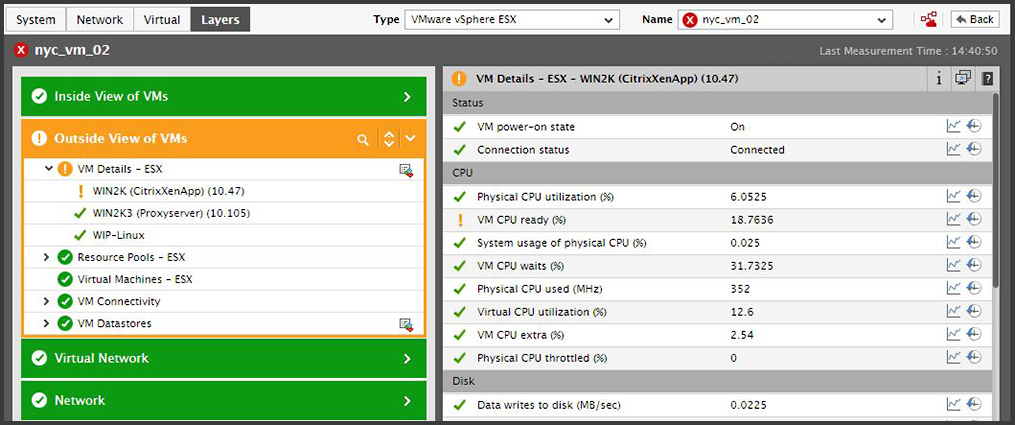1015x425 pixels.
Task: Click the Resource Pools - ESX label
Action: (x=131, y=257)
